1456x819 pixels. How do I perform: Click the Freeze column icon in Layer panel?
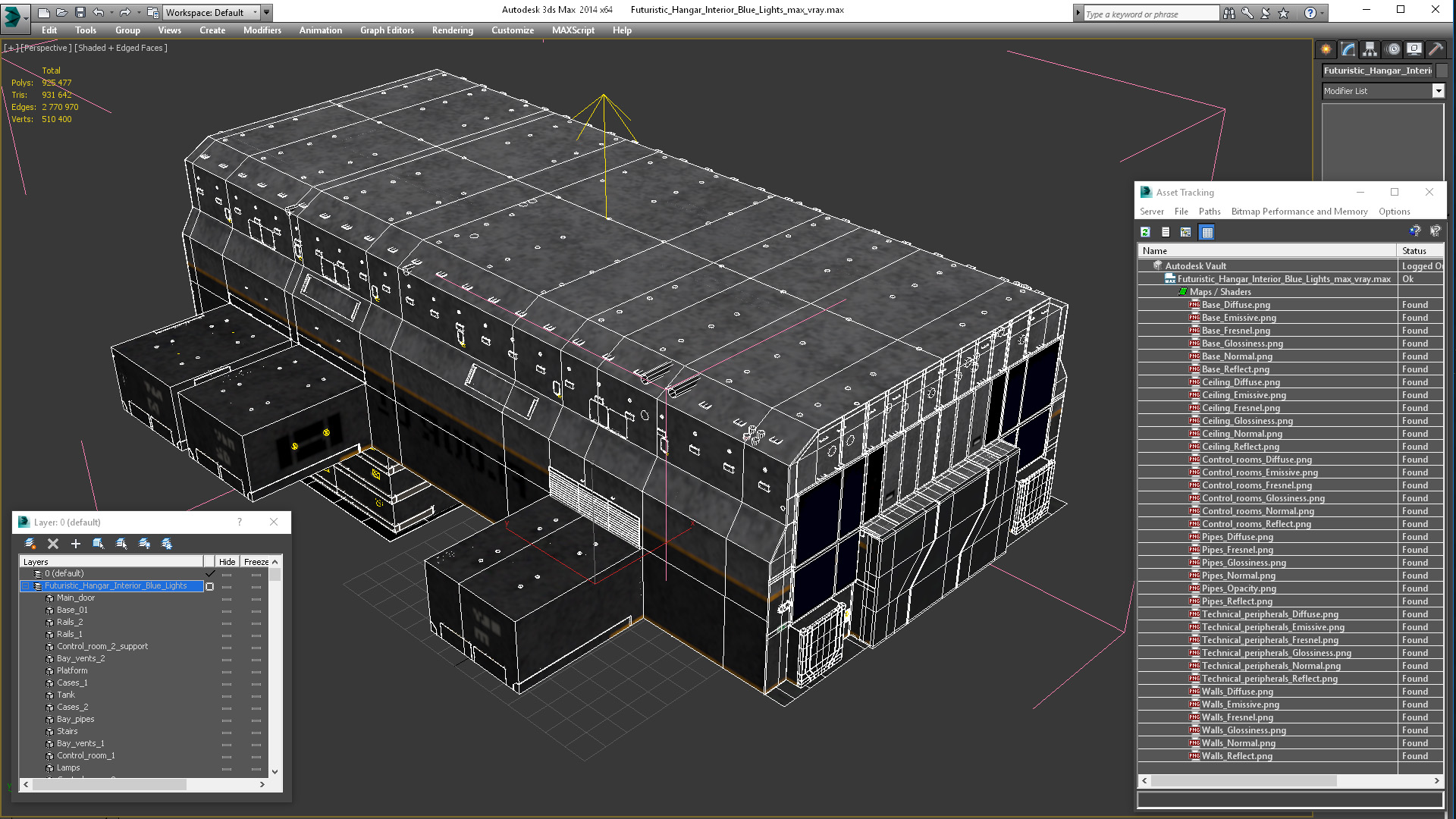pyautogui.click(x=255, y=562)
